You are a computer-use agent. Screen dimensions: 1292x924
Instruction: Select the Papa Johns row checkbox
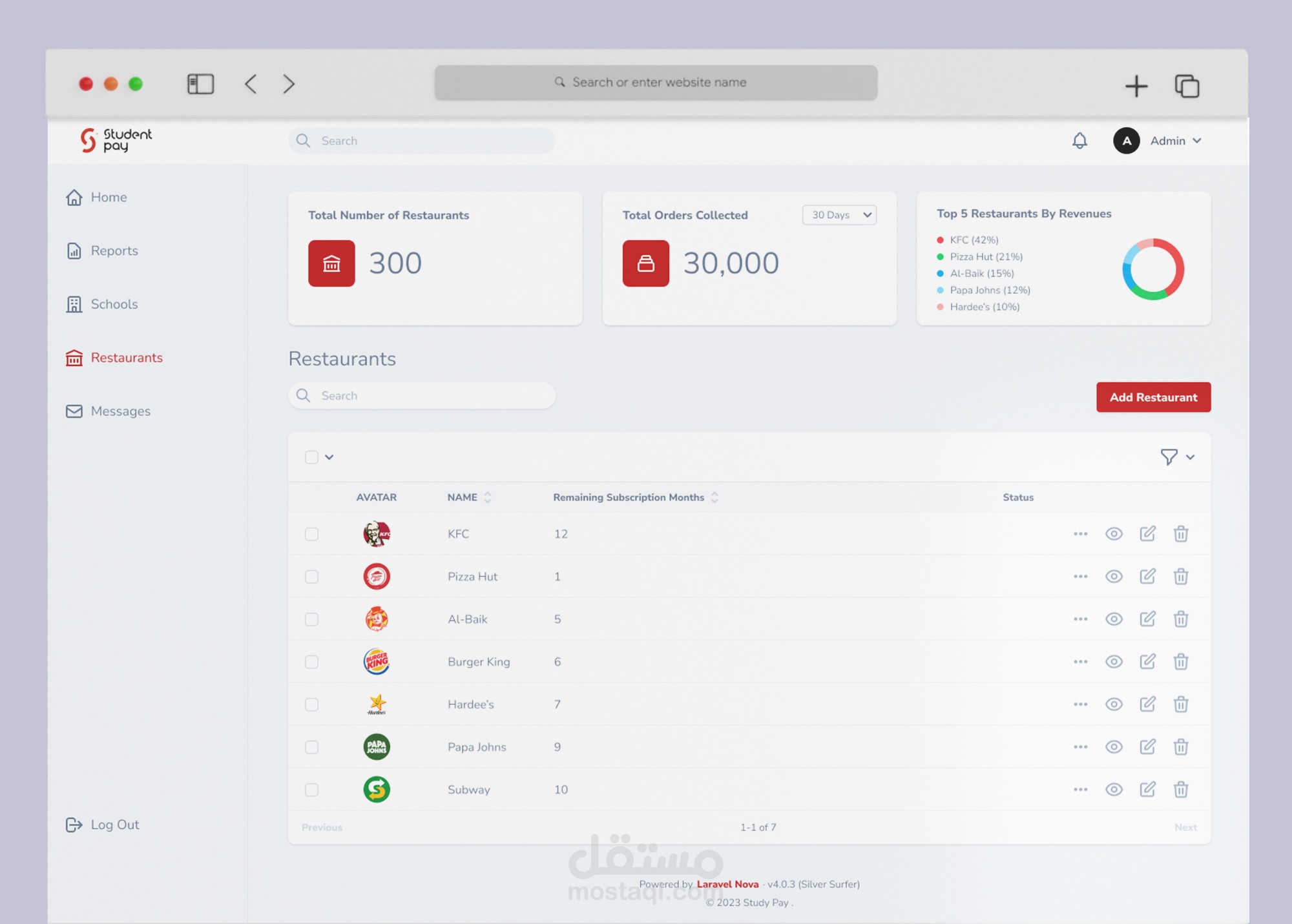[311, 747]
